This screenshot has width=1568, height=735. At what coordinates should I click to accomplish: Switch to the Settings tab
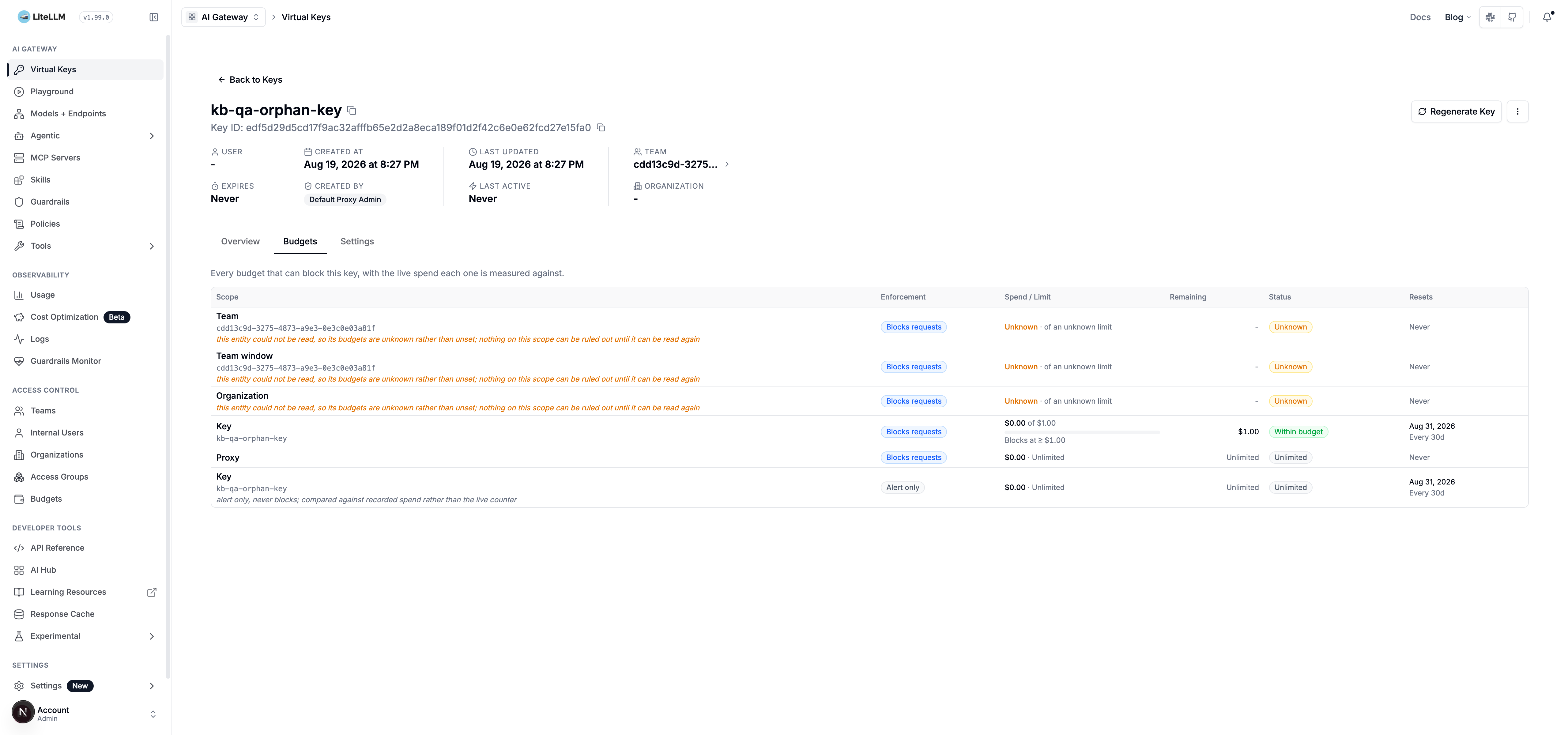click(357, 242)
